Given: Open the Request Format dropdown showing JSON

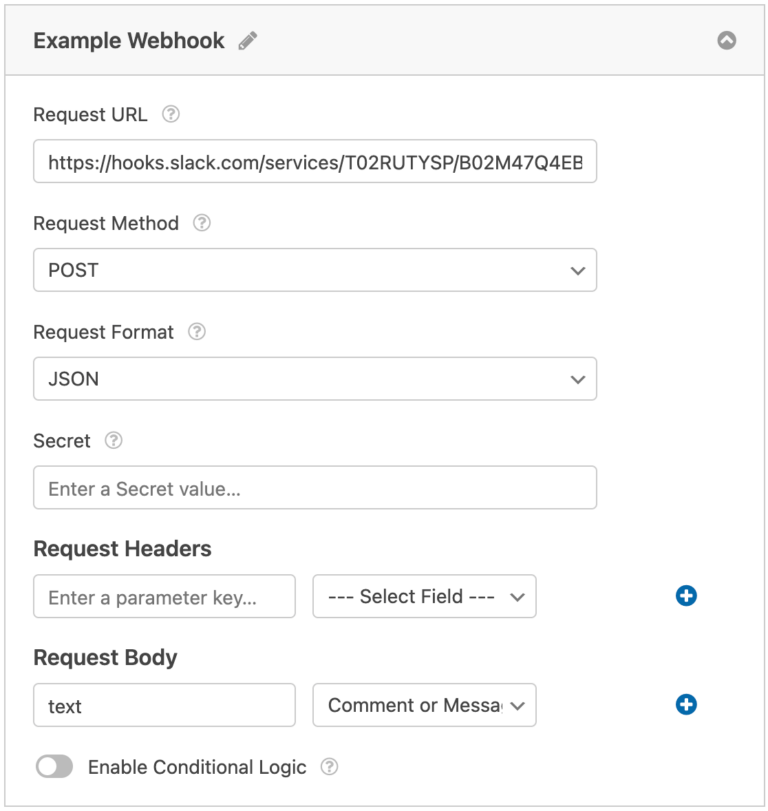Looking at the screenshot, I should 315,379.
